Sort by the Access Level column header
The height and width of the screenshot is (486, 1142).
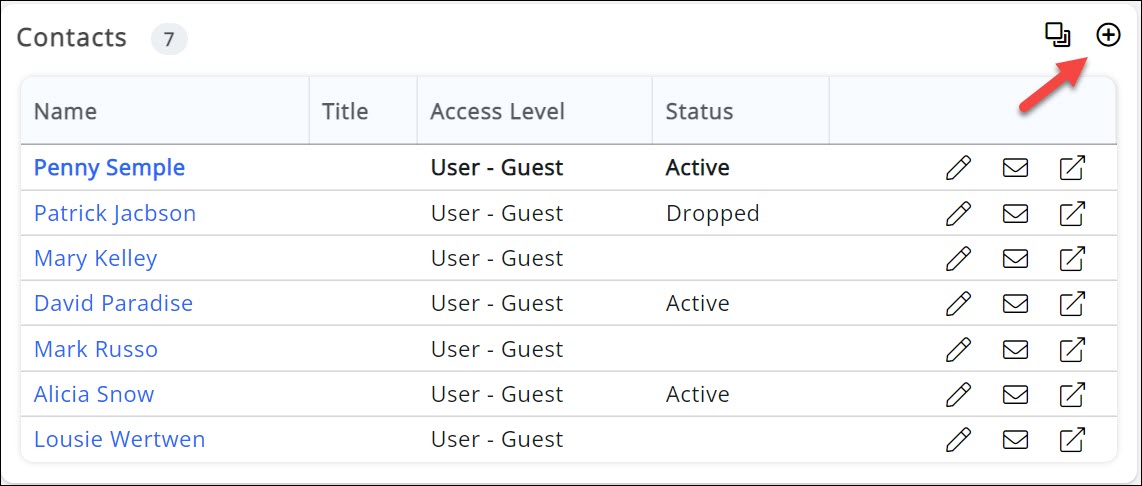(497, 111)
